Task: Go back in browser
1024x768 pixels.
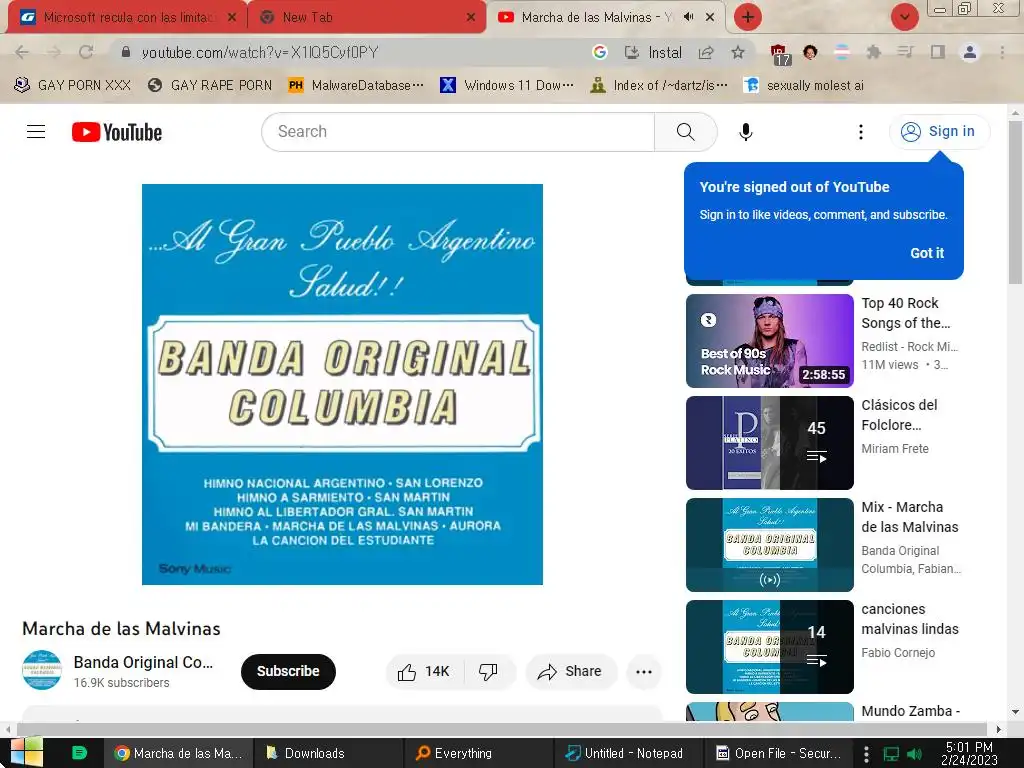Action: [x=22, y=52]
